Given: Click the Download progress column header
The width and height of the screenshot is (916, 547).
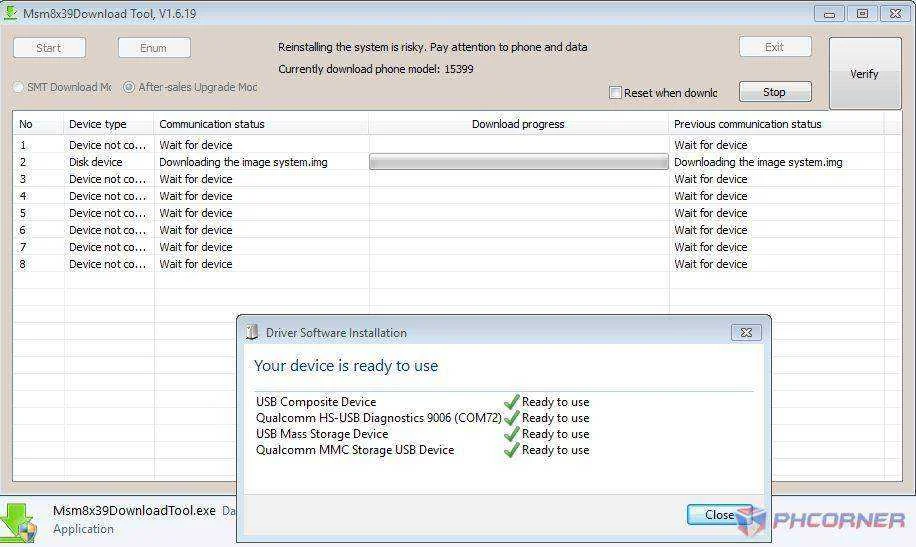Looking at the screenshot, I should [518, 124].
